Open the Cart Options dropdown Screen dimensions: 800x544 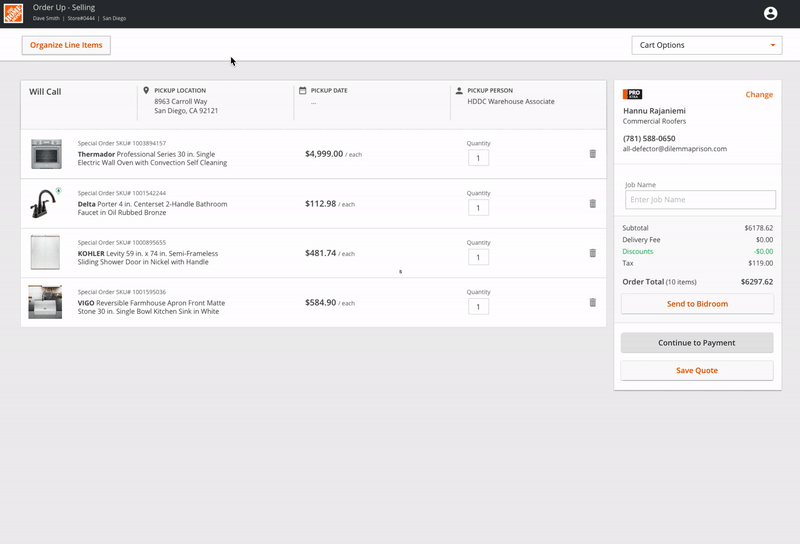click(x=707, y=45)
